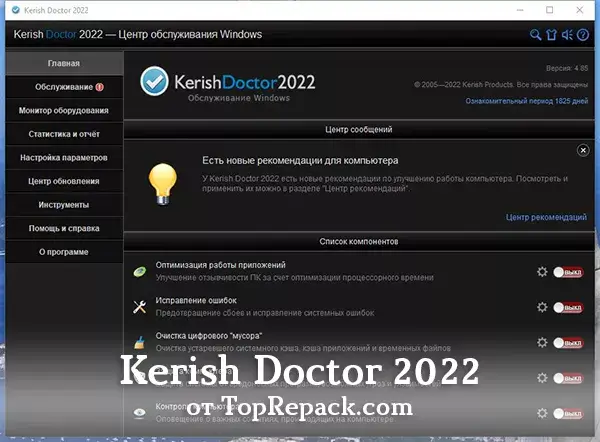
Task: Enable the Контроль событий switch
Action: point(568,413)
